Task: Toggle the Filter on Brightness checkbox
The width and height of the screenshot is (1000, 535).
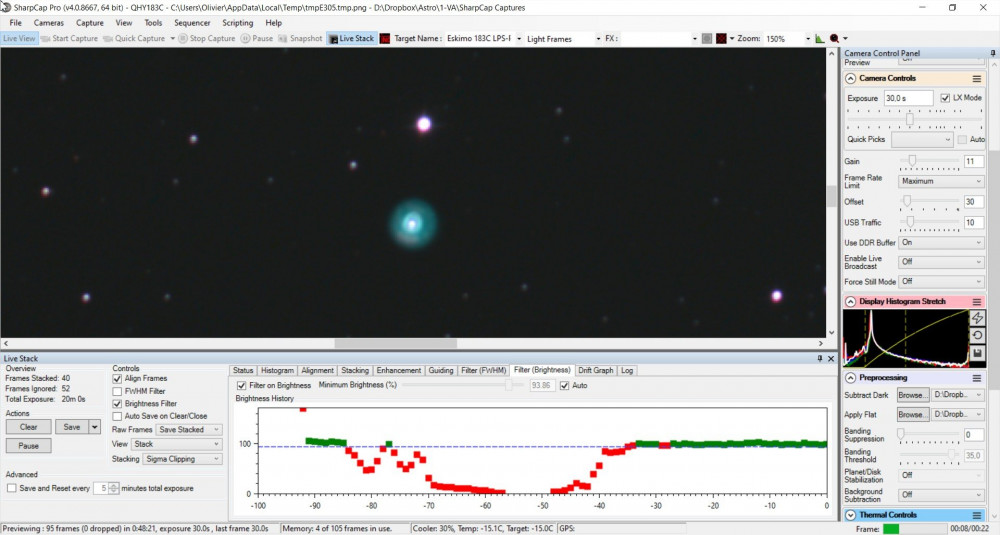Action: coord(242,386)
